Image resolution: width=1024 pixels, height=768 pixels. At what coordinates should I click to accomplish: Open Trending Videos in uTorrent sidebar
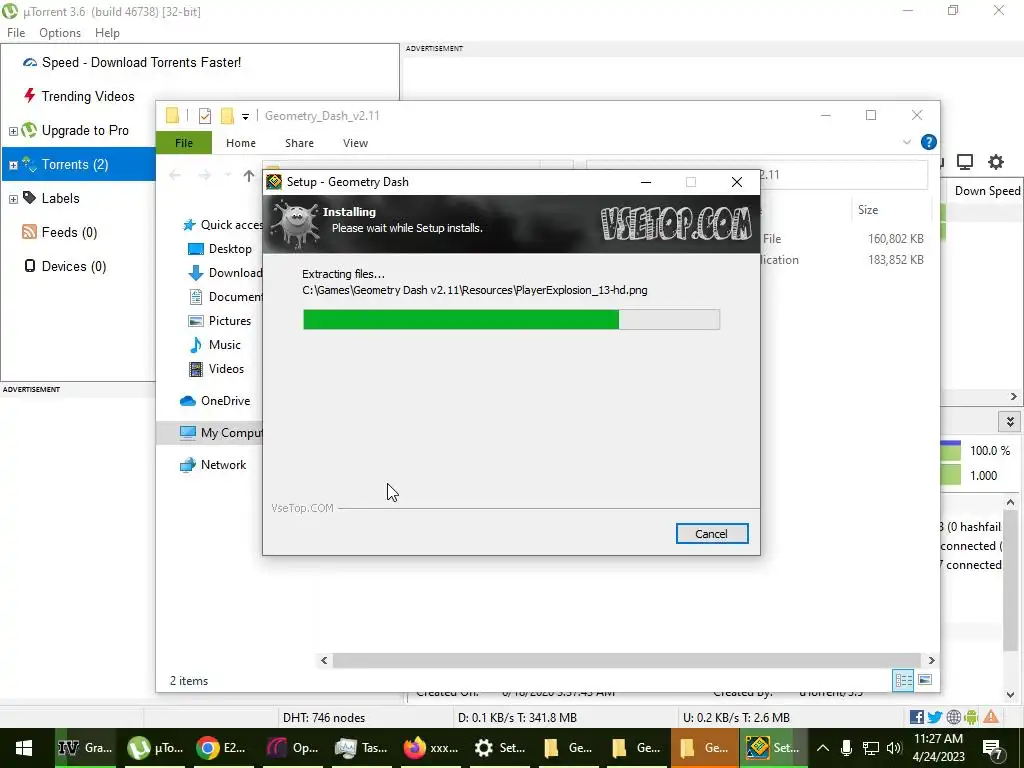(88, 96)
